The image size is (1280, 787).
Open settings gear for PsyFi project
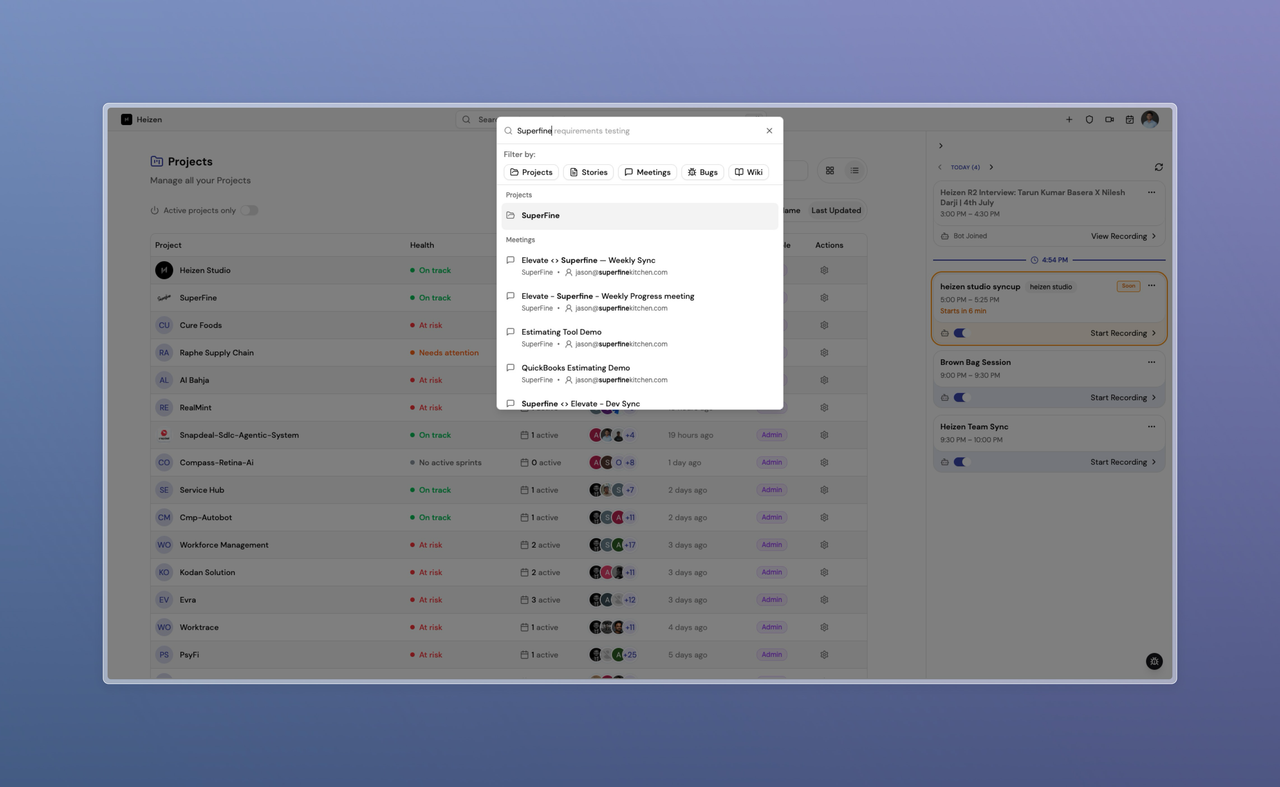[x=824, y=655]
